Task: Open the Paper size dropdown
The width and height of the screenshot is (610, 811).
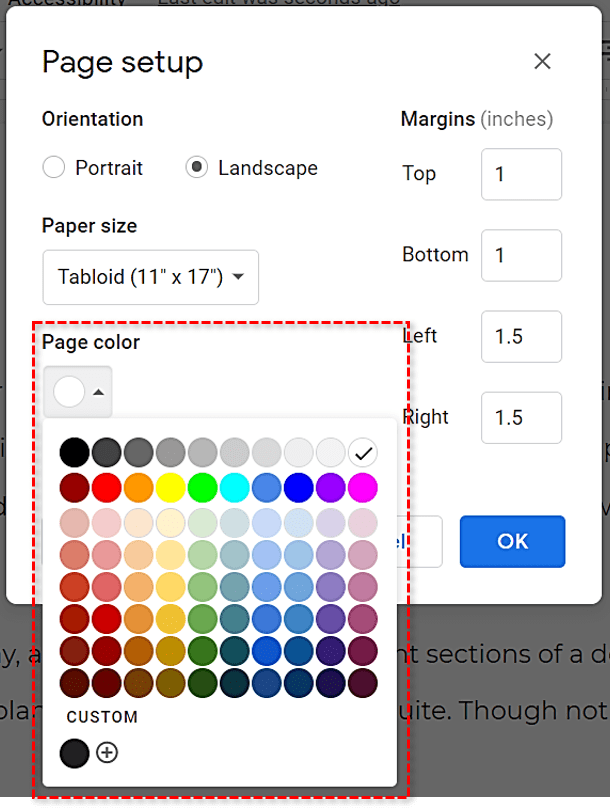Action: (x=151, y=277)
